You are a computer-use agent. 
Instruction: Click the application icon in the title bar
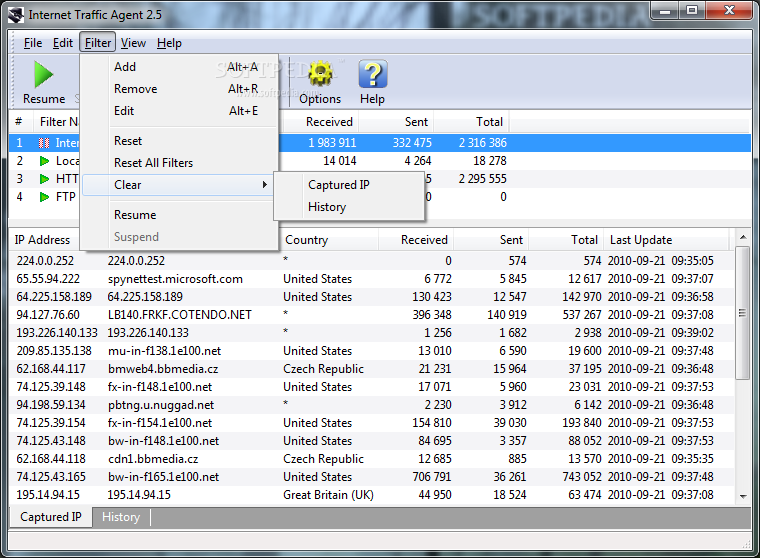point(16,15)
